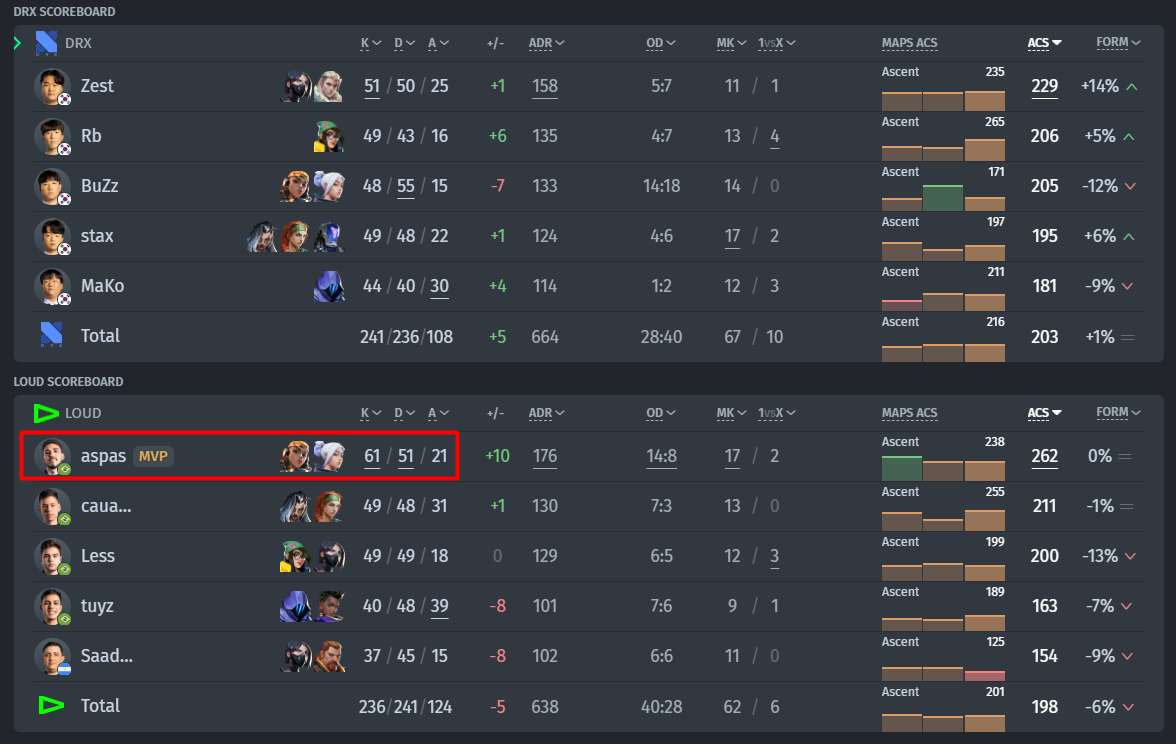The width and height of the screenshot is (1176, 744).
Task: Click aspas's green Ascent ACS bar
Action: 902,468
